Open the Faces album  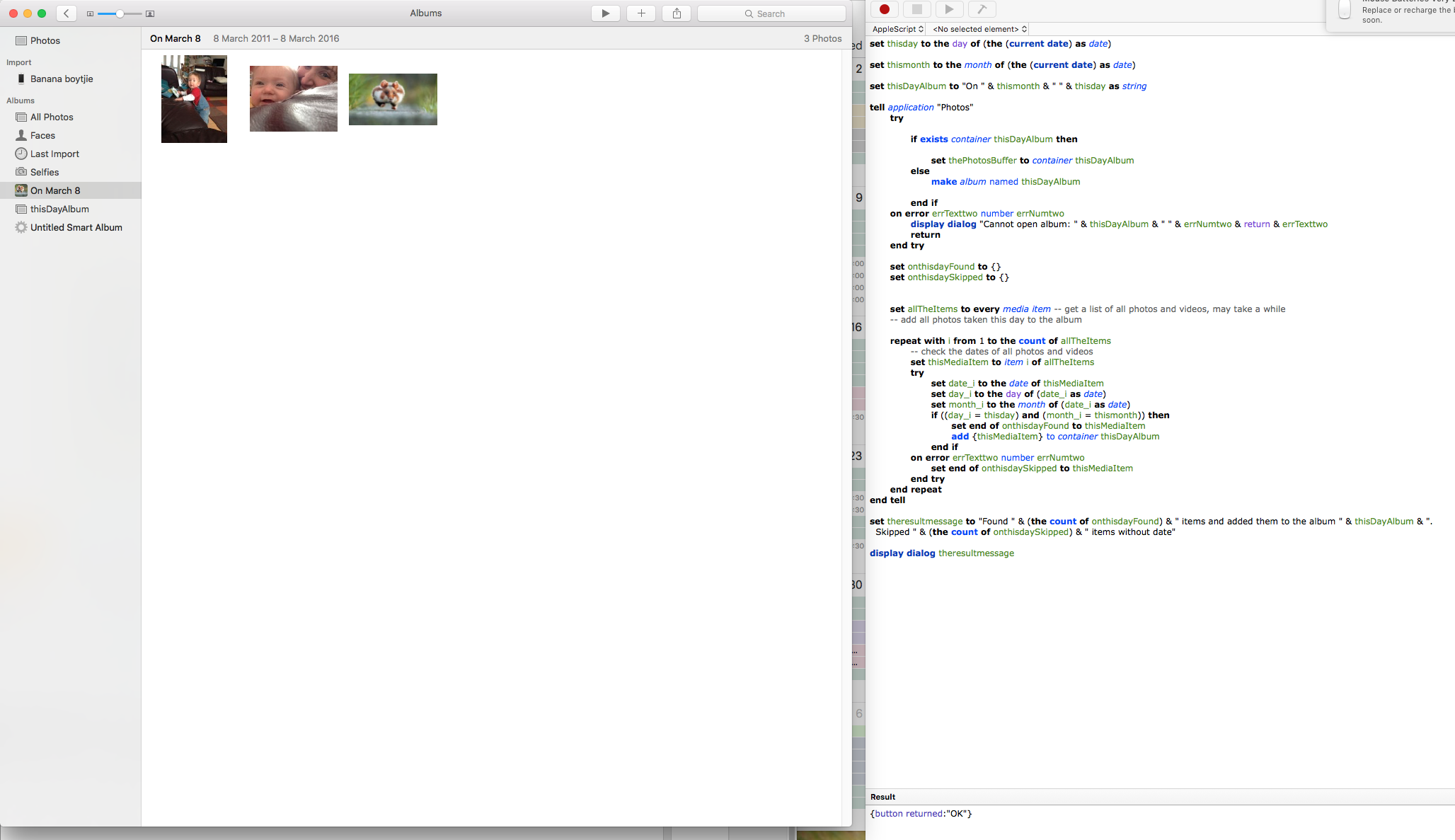click(42, 135)
